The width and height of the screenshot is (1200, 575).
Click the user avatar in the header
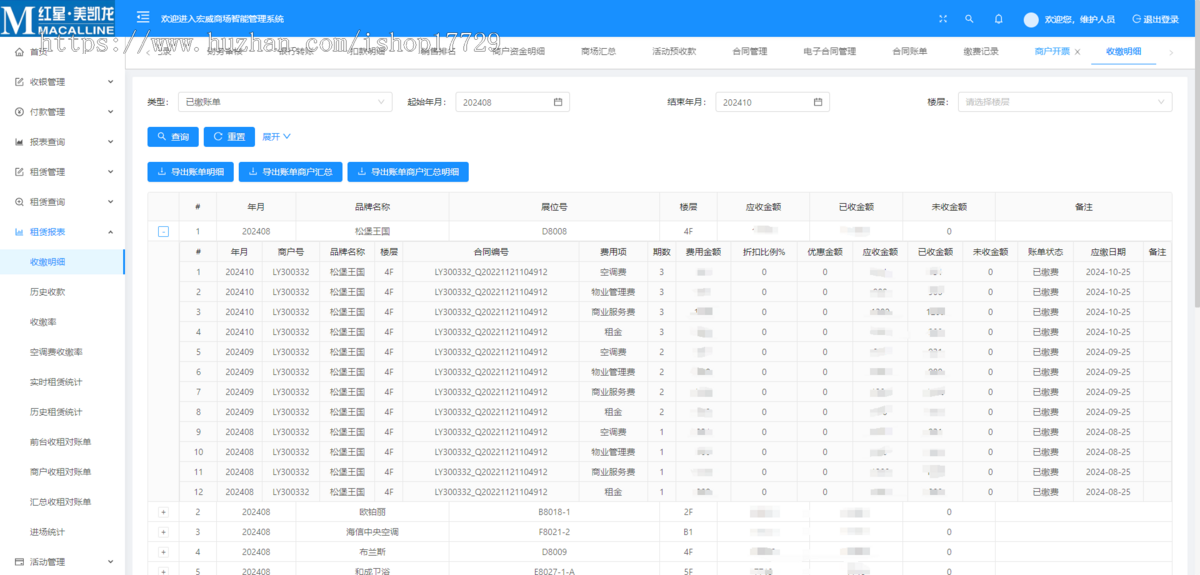tap(1031, 19)
